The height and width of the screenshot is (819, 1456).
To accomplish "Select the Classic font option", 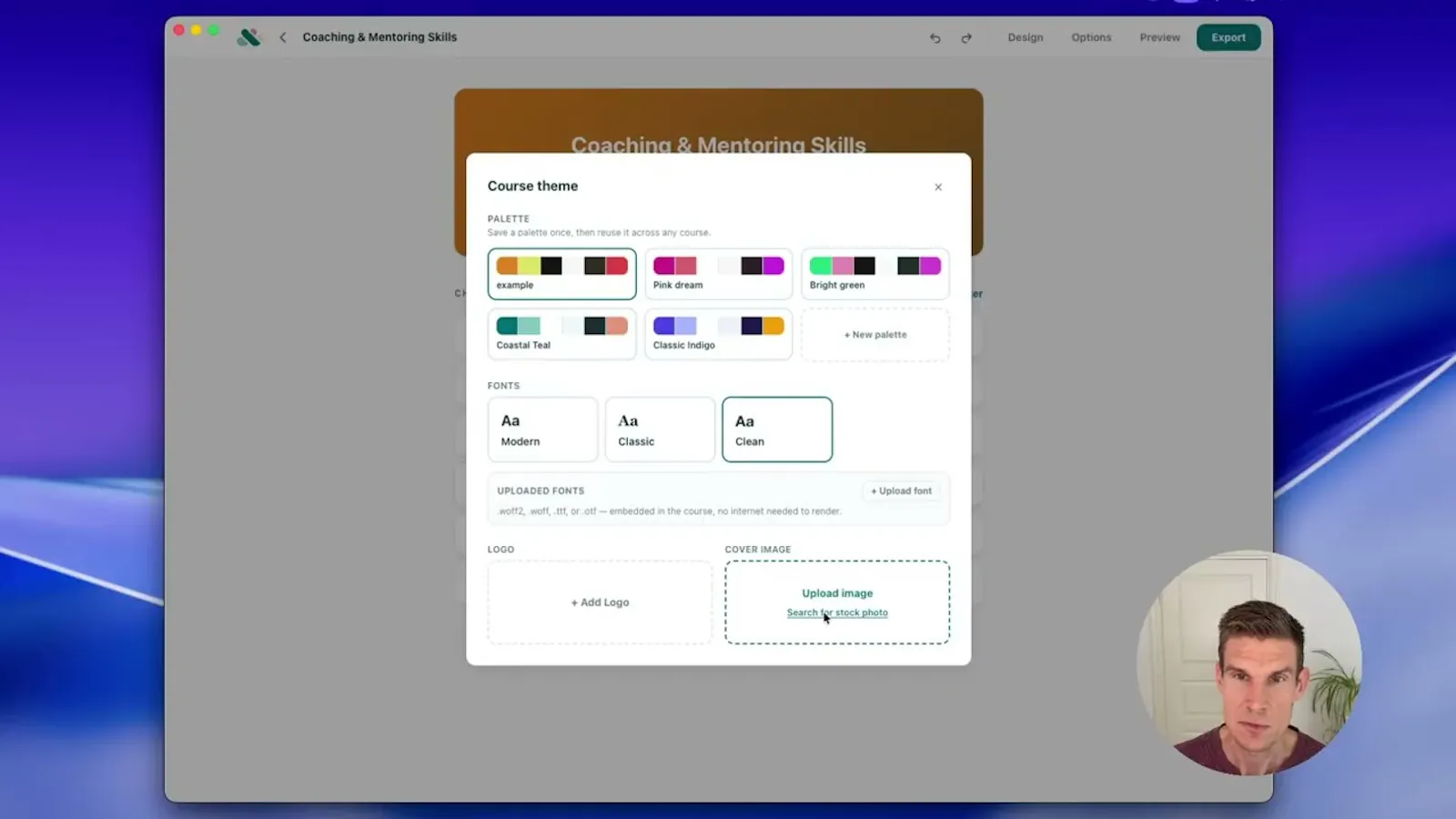I will (x=660, y=430).
